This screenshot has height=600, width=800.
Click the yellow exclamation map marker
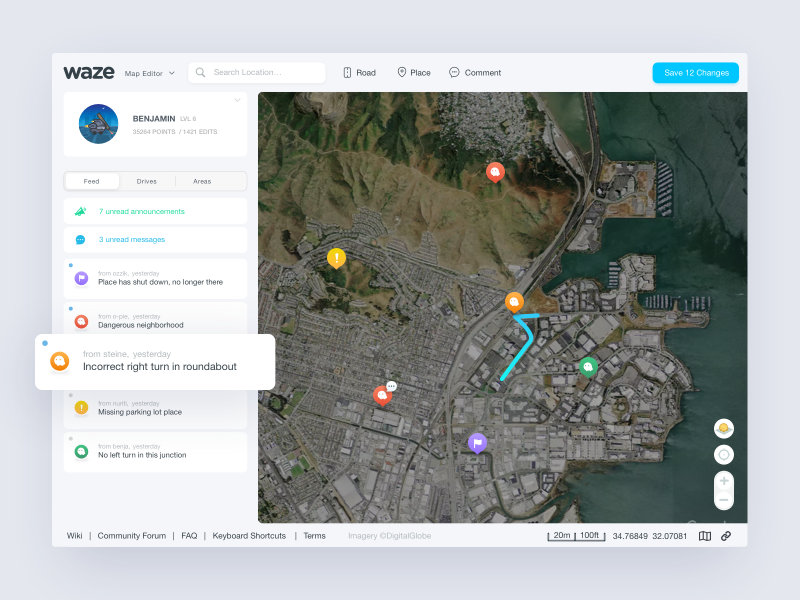(337, 258)
